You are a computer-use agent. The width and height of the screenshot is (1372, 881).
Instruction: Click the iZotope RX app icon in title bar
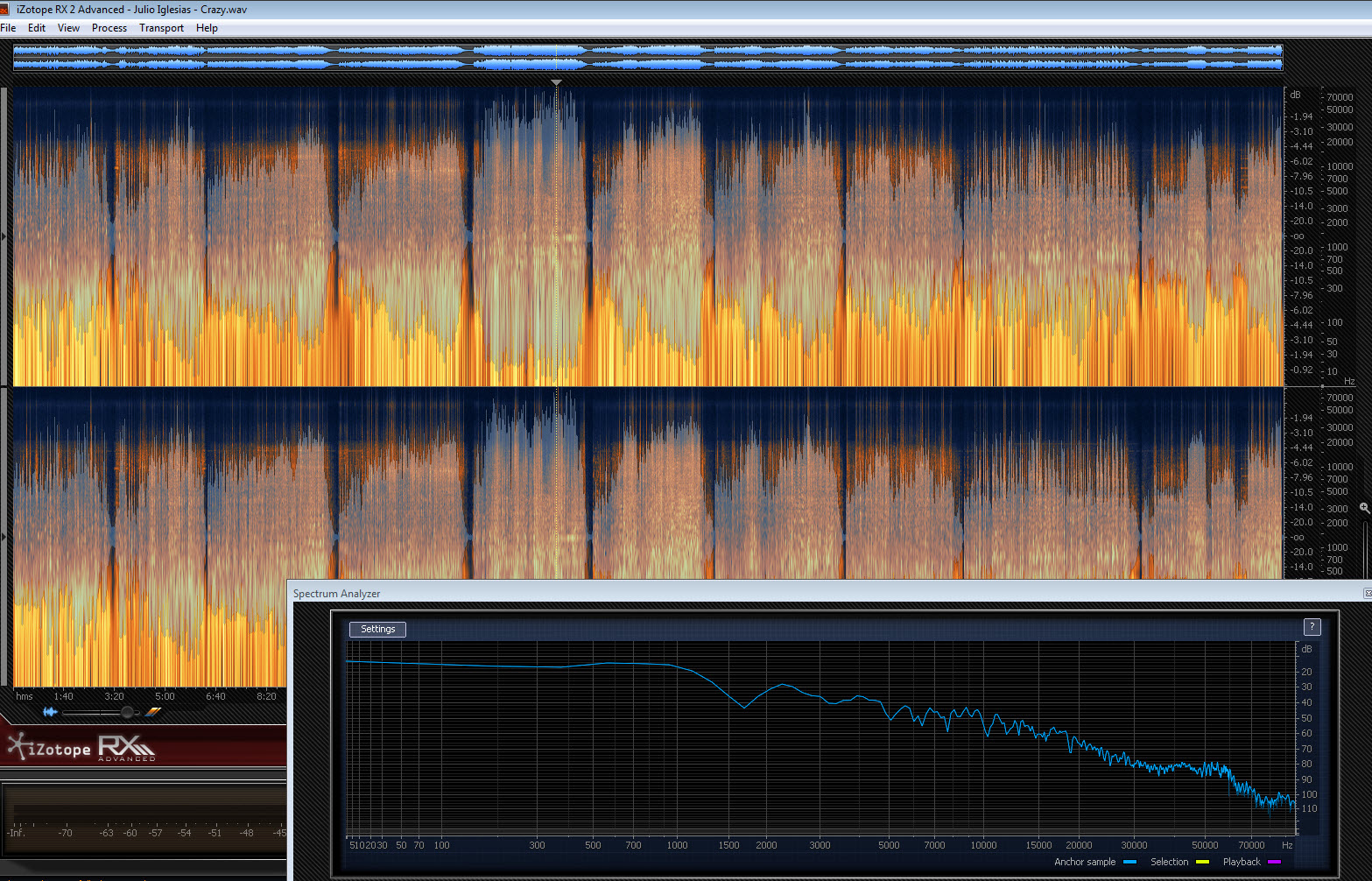(x=5, y=9)
